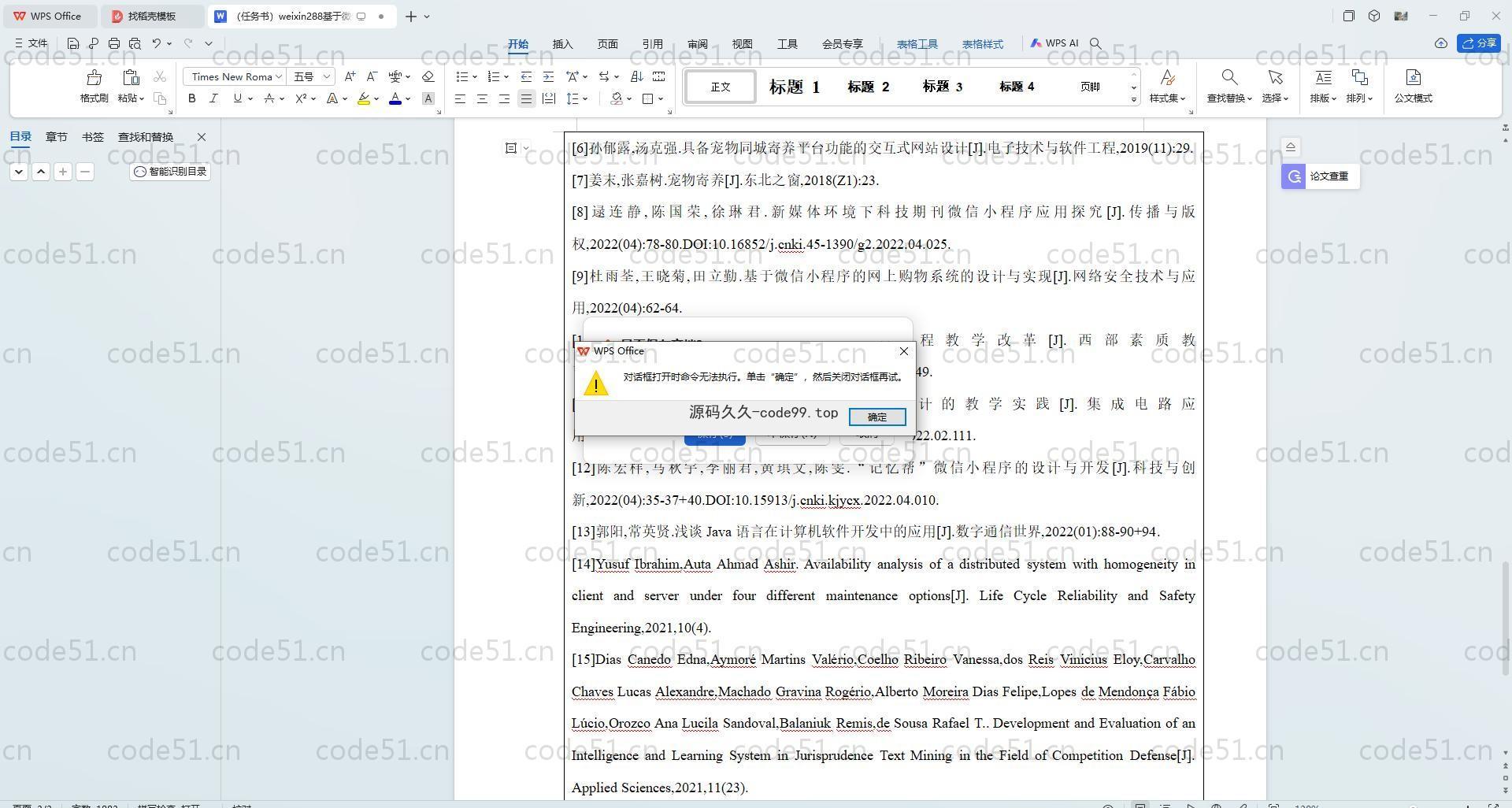Click the Official Document Mode (公文模式) icon

coord(1413,77)
